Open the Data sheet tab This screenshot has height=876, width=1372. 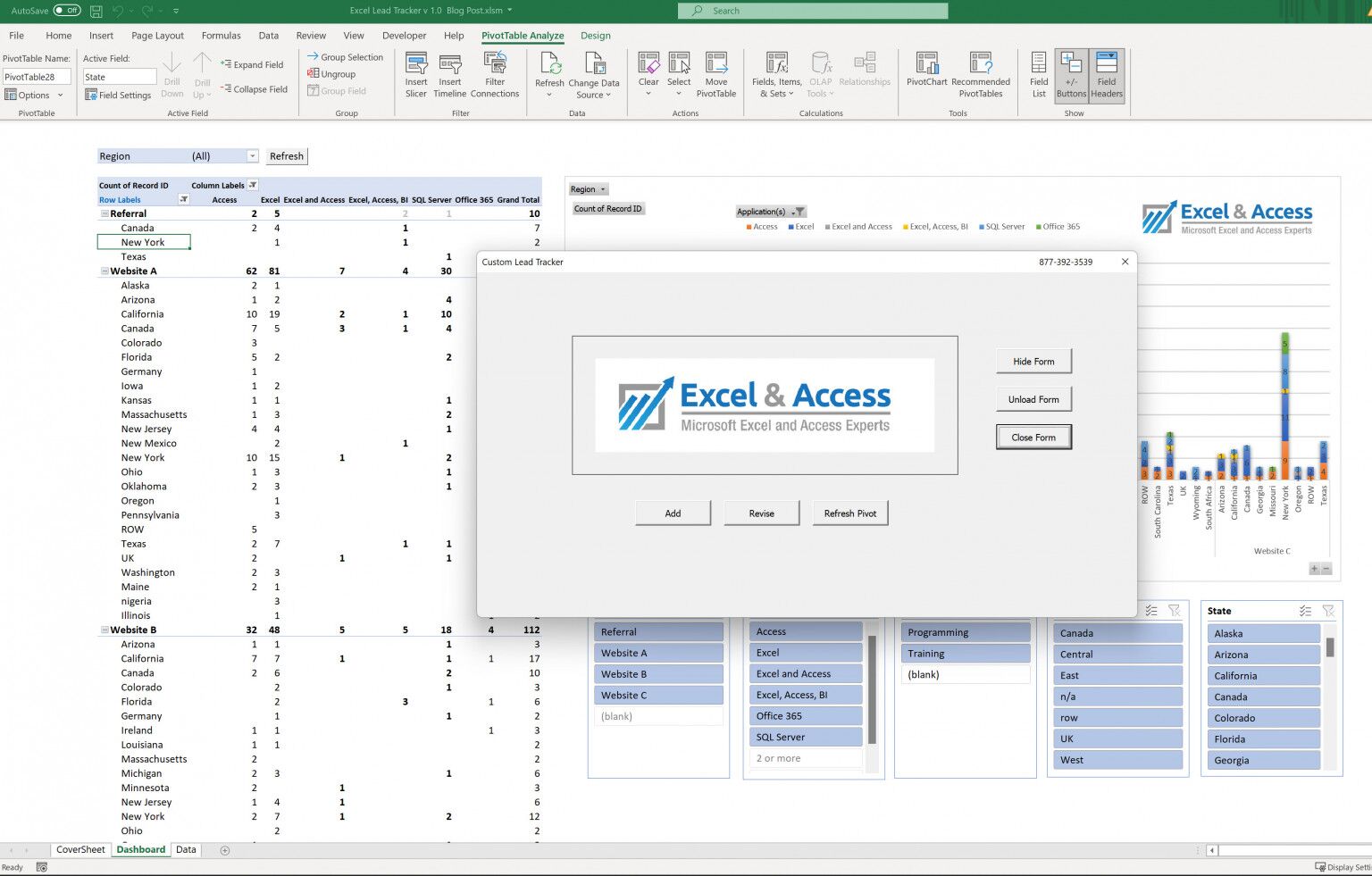click(185, 849)
